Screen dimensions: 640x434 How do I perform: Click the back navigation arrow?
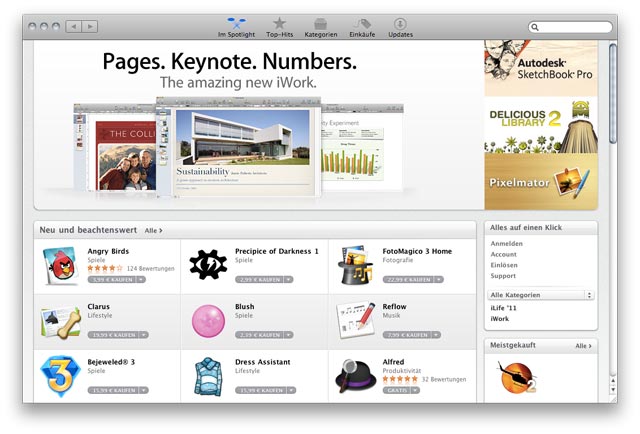[73, 27]
